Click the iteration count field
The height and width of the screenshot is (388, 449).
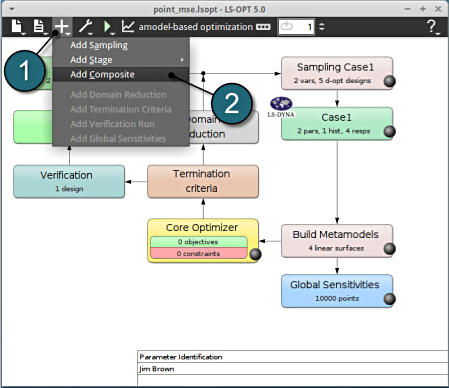point(296,27)
